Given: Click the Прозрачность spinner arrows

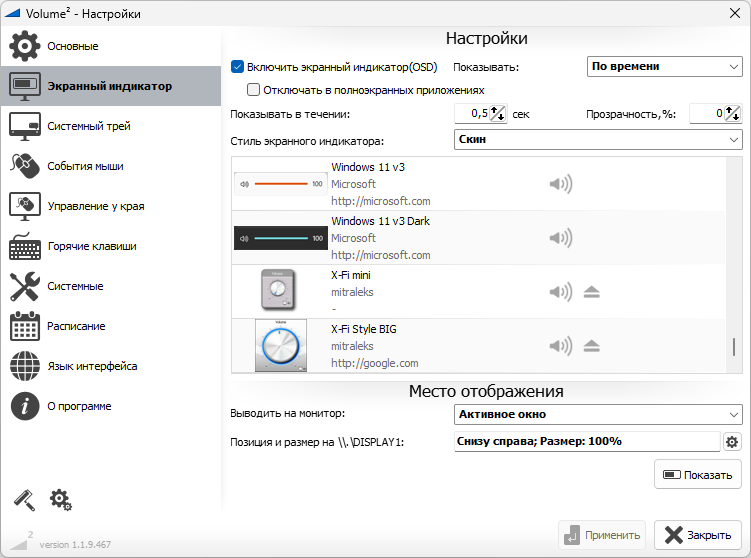Looking at the screenshot, I should point(732,114).
